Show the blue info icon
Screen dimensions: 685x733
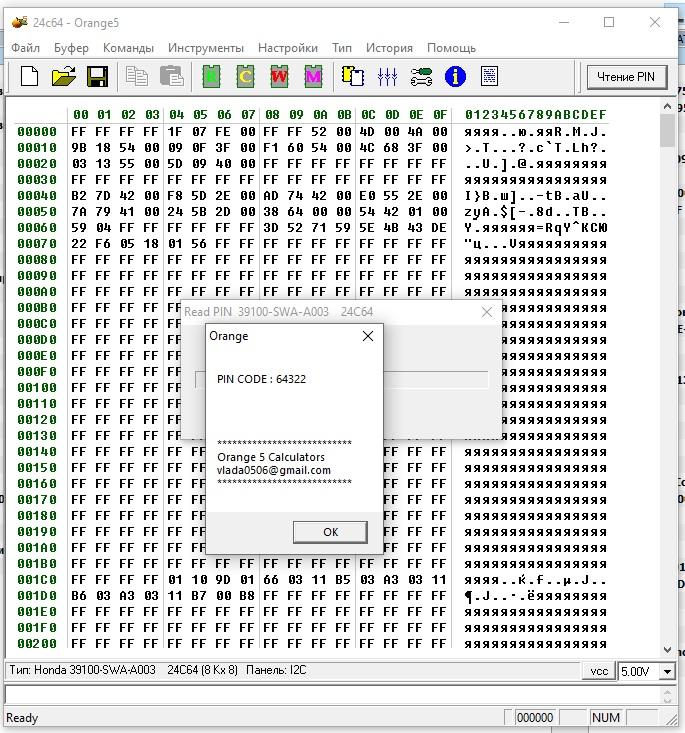(x=455, y=77)
